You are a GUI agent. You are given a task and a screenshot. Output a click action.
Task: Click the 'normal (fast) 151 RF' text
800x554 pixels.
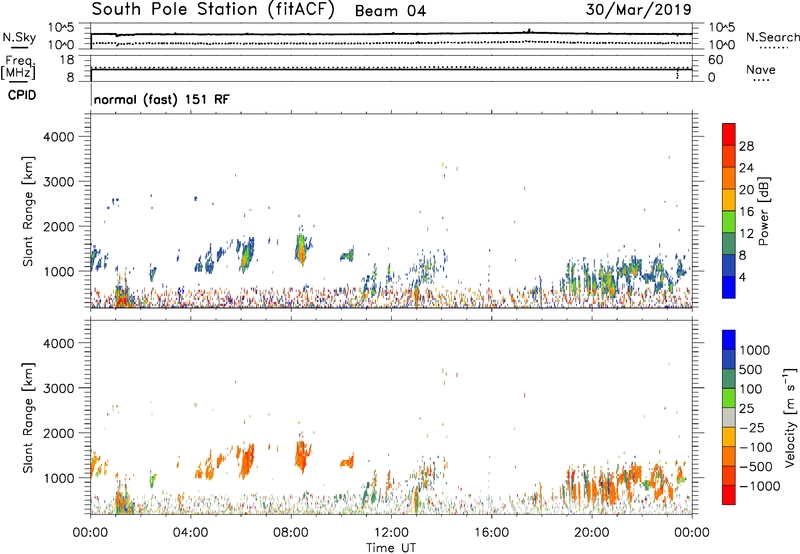(162, 99)
